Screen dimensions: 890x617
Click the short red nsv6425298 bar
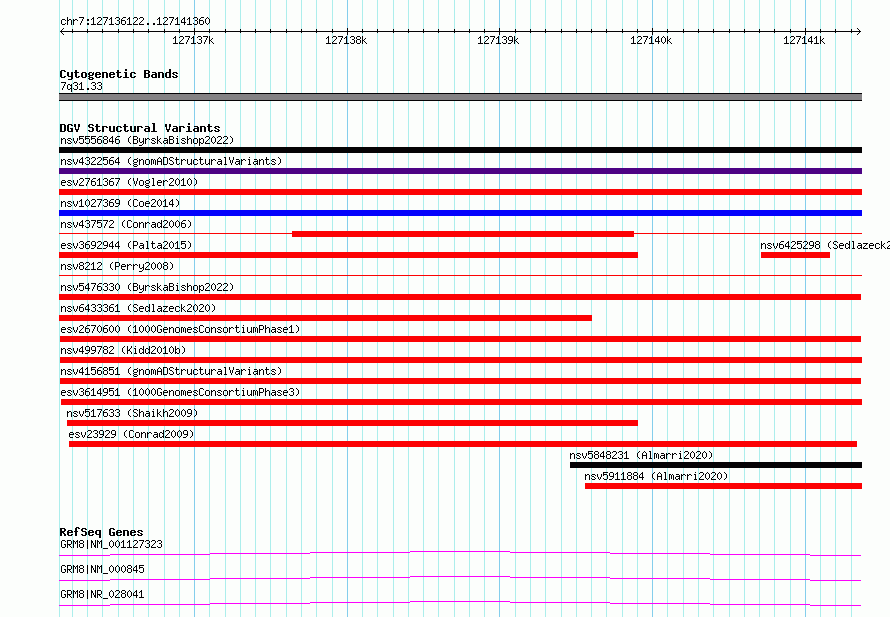point(795,255)
